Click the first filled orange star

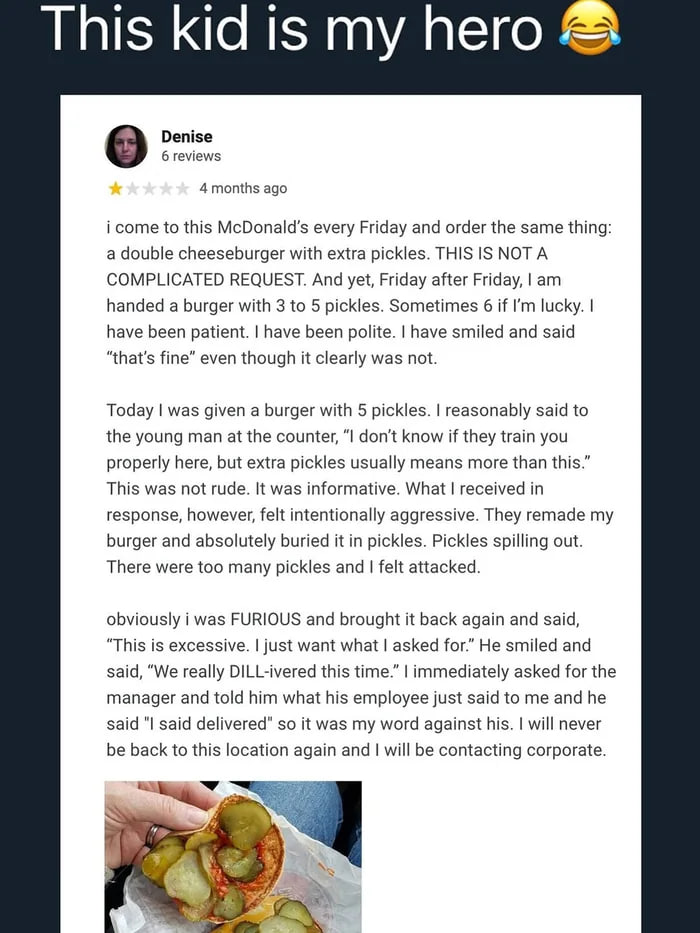pos(115,188)
